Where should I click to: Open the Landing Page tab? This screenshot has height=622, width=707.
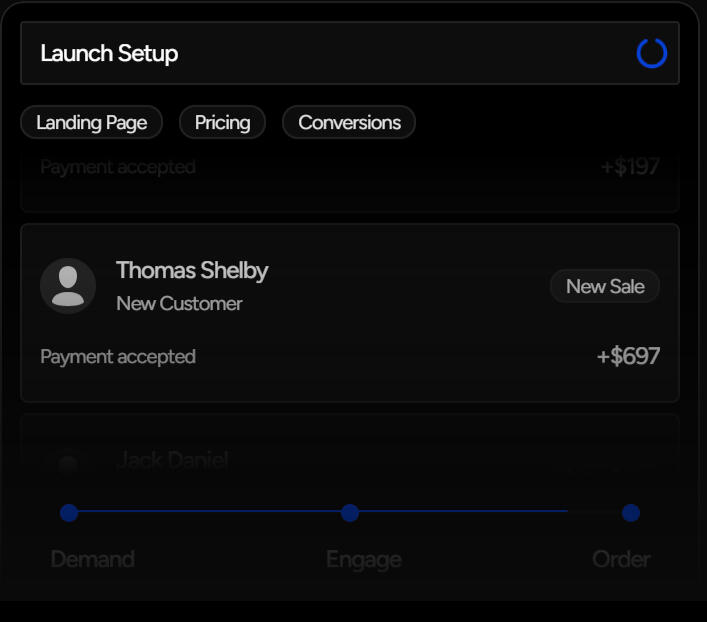(x=92, y=123)
